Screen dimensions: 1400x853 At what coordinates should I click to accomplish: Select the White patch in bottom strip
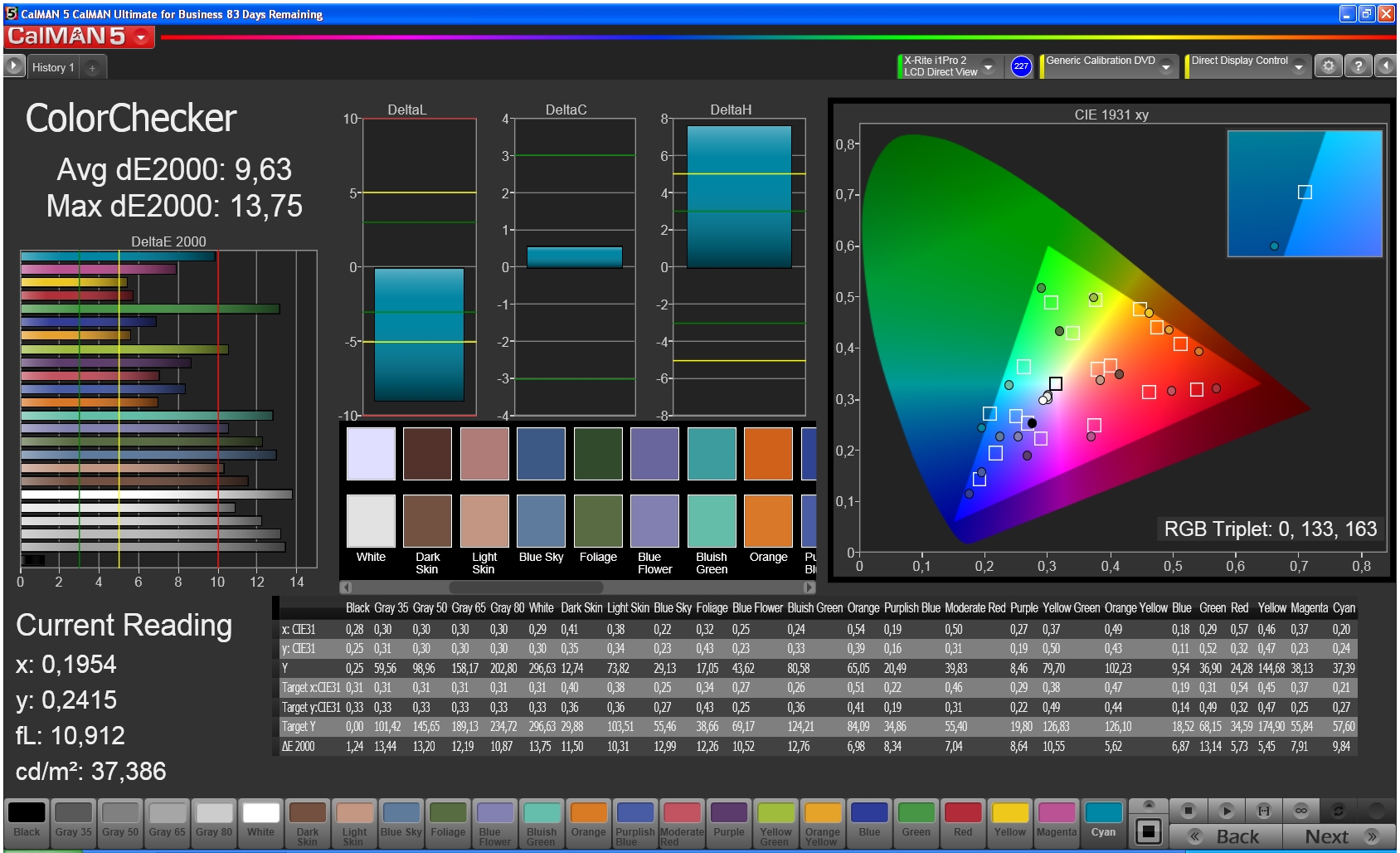coord(260,823)
